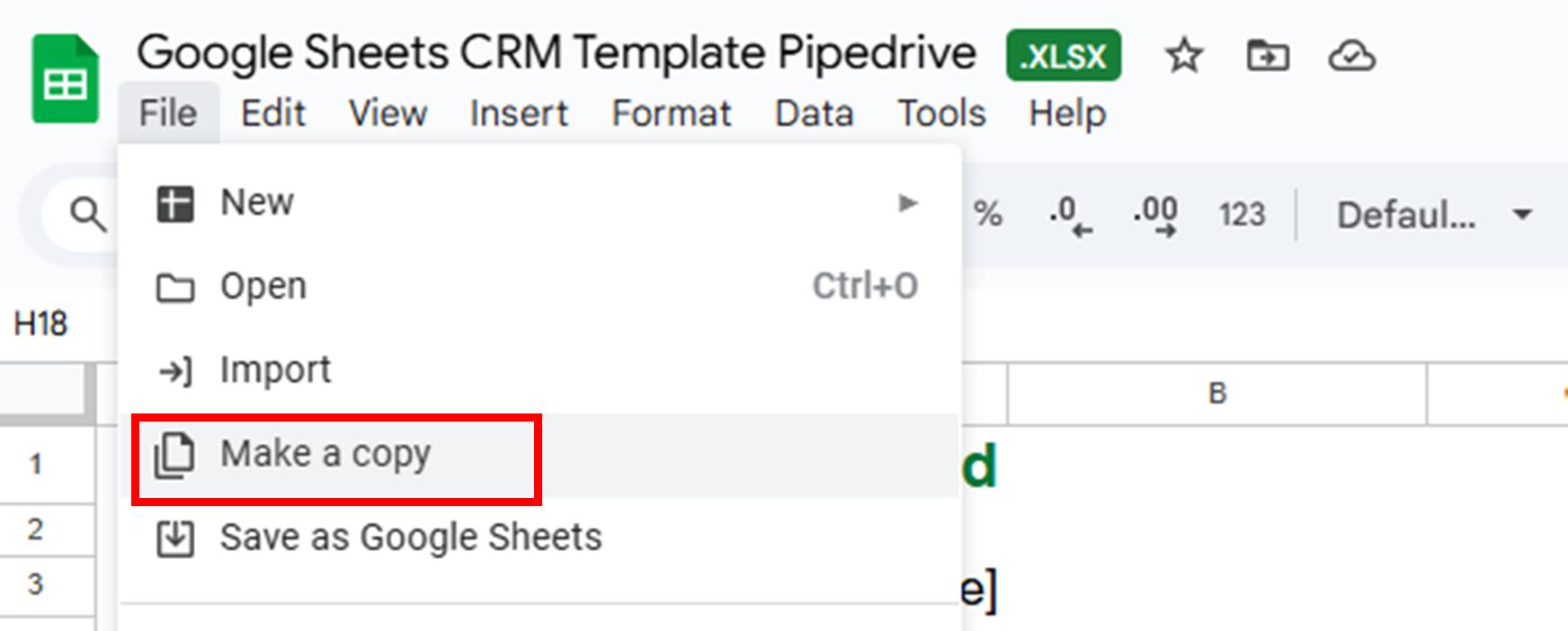The width and height of the screenshot is (1568, 631).
Task: Click Open in the File menu
Action: 264,286
